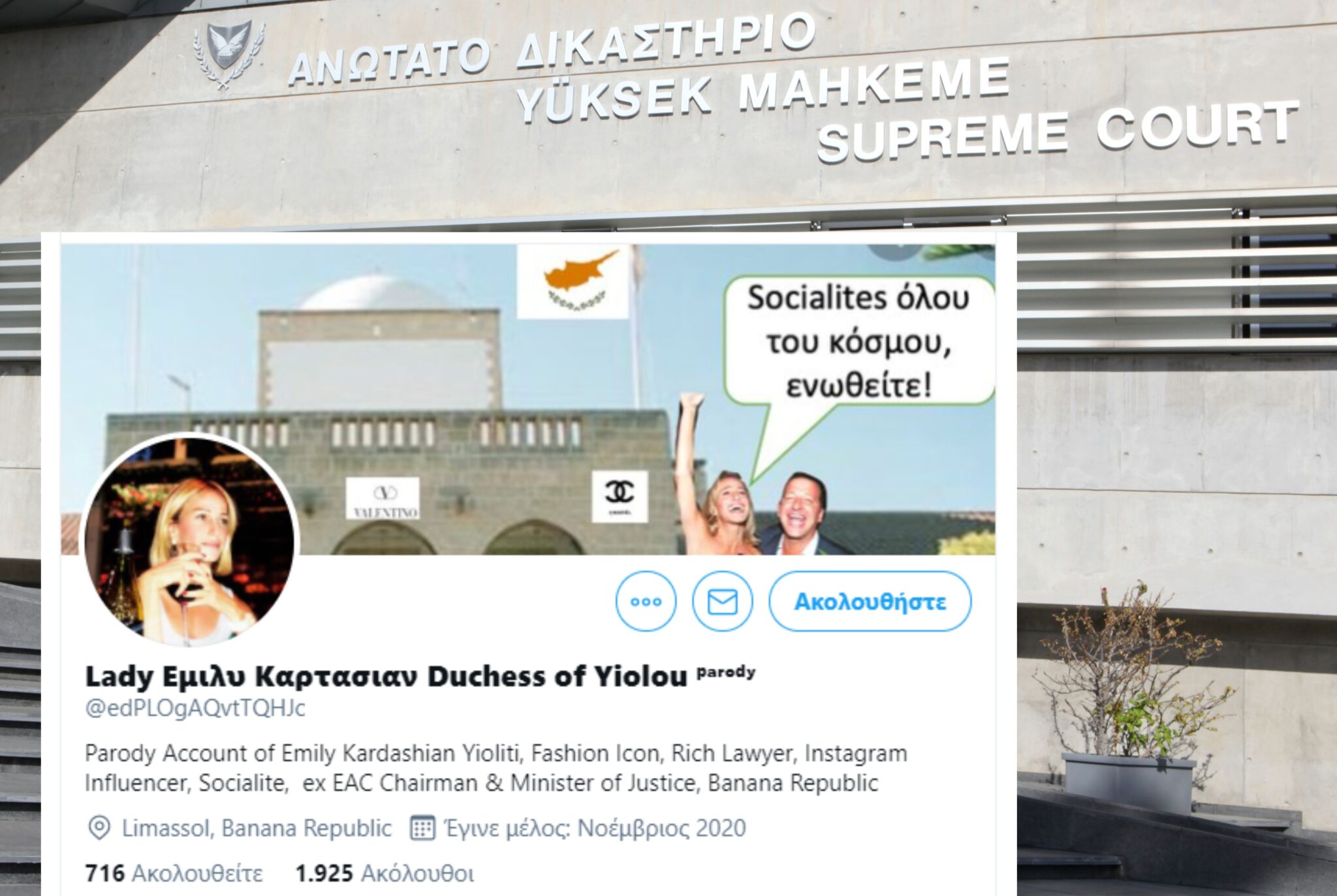Screen dimensions: 1337x896
Task: Click the Ακολουθήστε follow button
Action: pyautogui.click(x=870, y=601)
